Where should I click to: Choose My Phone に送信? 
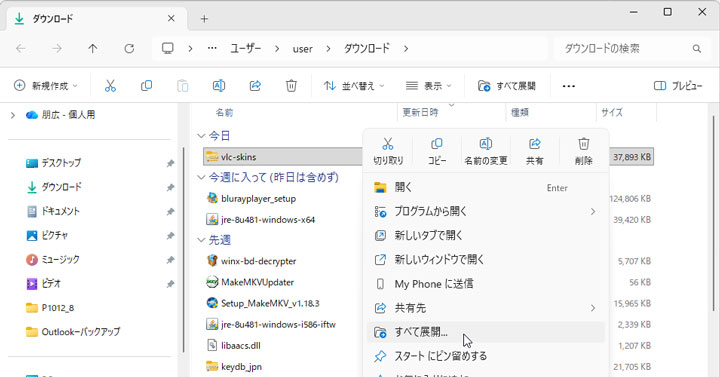tap(486, 284)
